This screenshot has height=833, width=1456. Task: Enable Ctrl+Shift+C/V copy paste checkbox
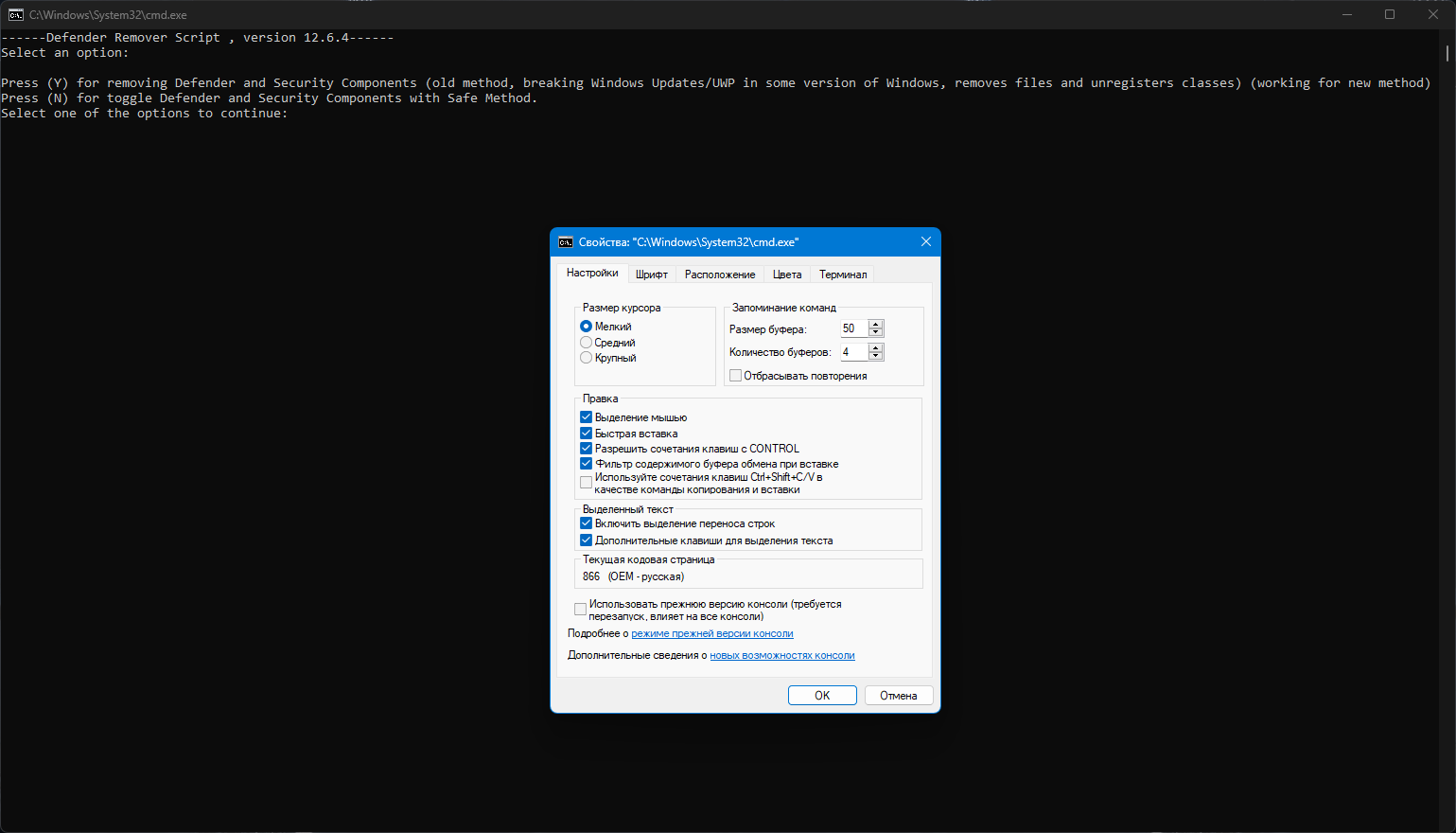(x=587, y=483)
